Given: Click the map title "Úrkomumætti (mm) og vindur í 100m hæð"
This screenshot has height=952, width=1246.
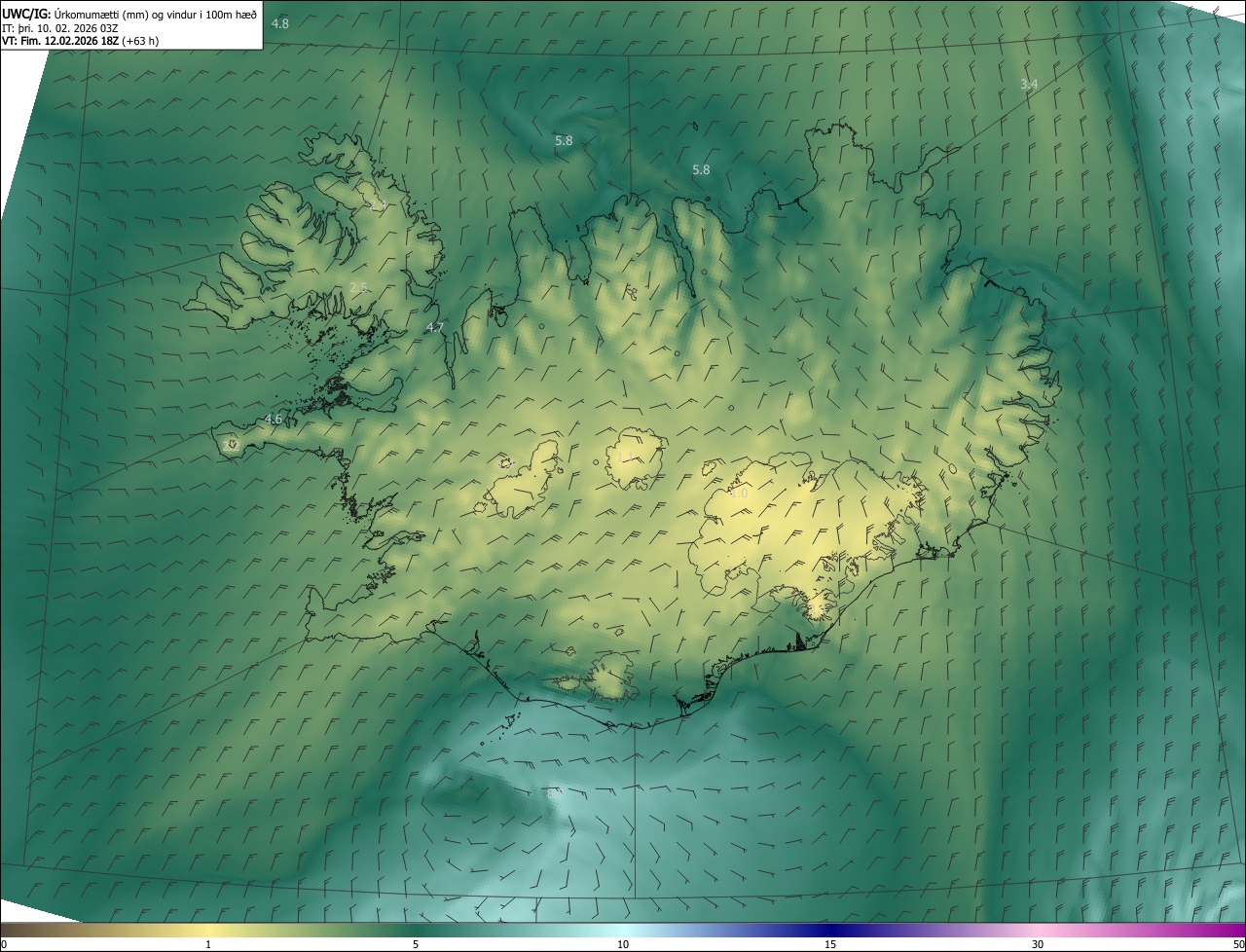Looking at the screenshot, I should pos(156,14).
